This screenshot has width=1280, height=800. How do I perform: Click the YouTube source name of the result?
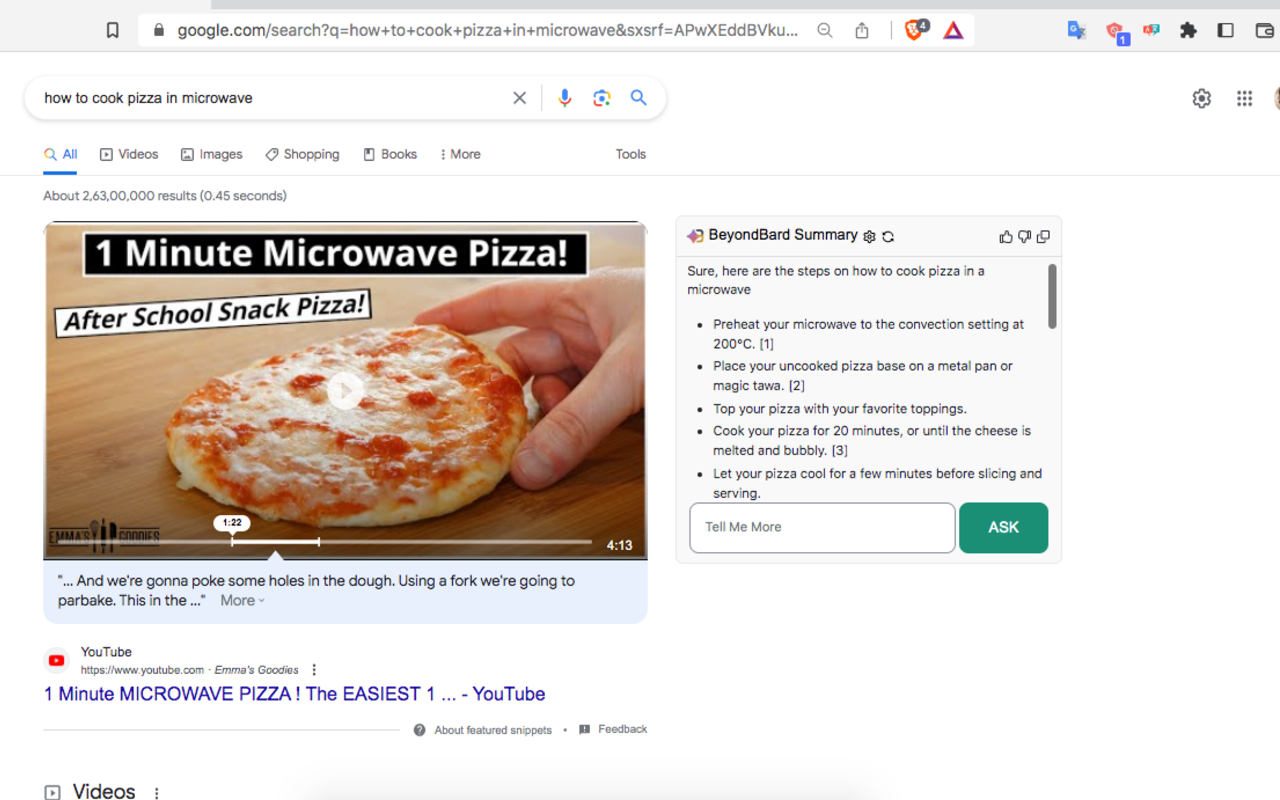coord(106,652)
